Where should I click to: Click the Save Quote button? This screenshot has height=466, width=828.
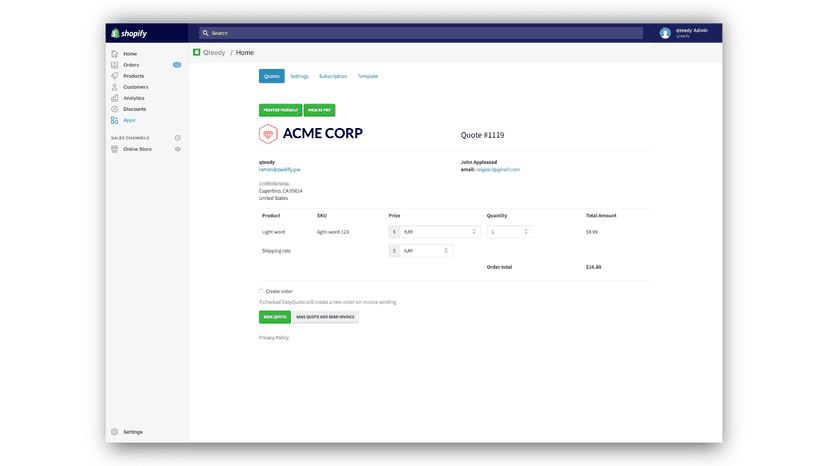tap(275, 317)
